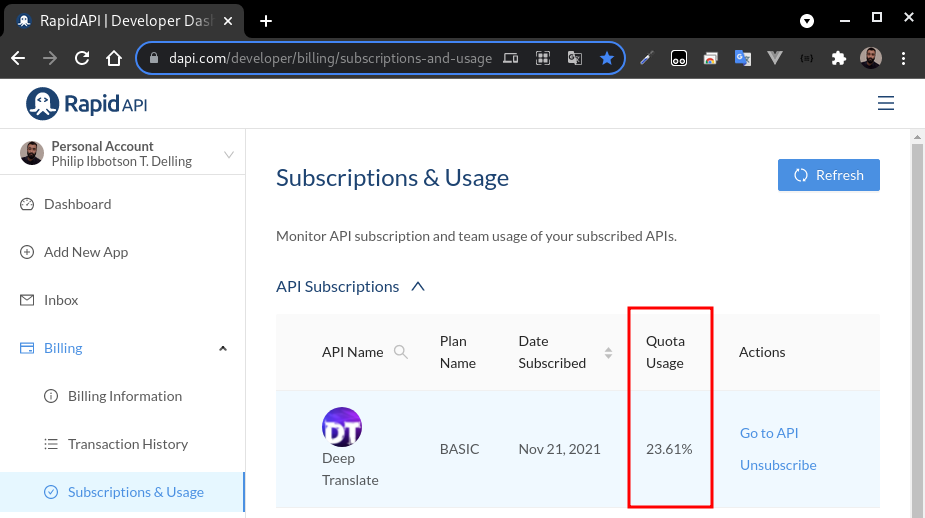Click the browser back arrow
This screenshot has width=925, height=518.
pos(18,58)
